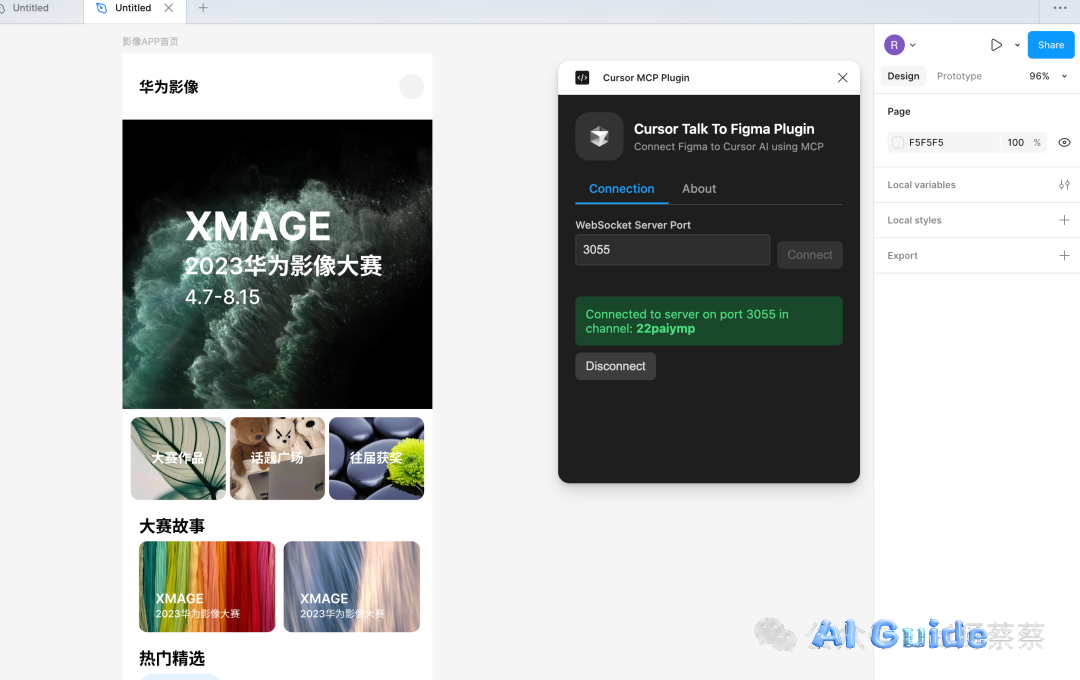Select the 影像APP首页 frame label
This screenshot has height=680, width=1080.
(150, 41)
